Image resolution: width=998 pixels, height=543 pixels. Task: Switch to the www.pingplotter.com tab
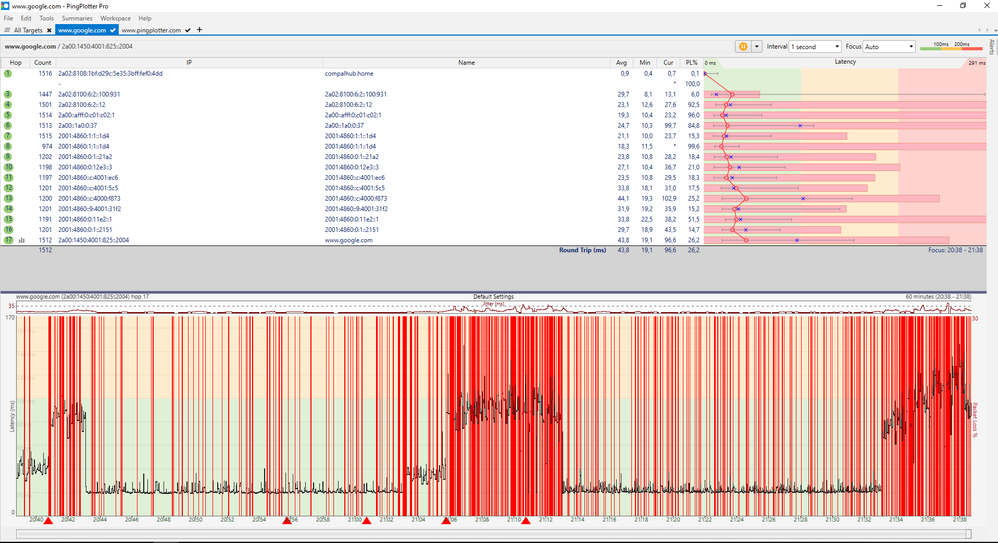(x=152, y=30)
